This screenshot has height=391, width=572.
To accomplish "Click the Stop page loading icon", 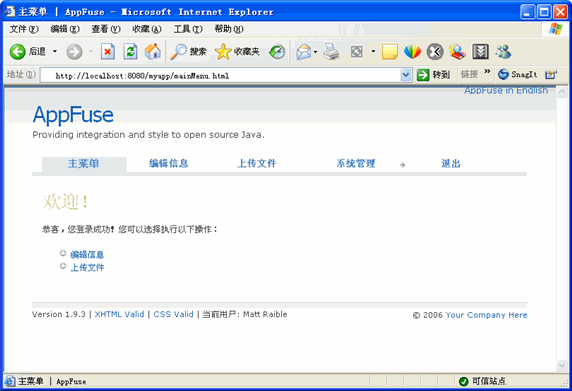I will click(x=108, y=52).
